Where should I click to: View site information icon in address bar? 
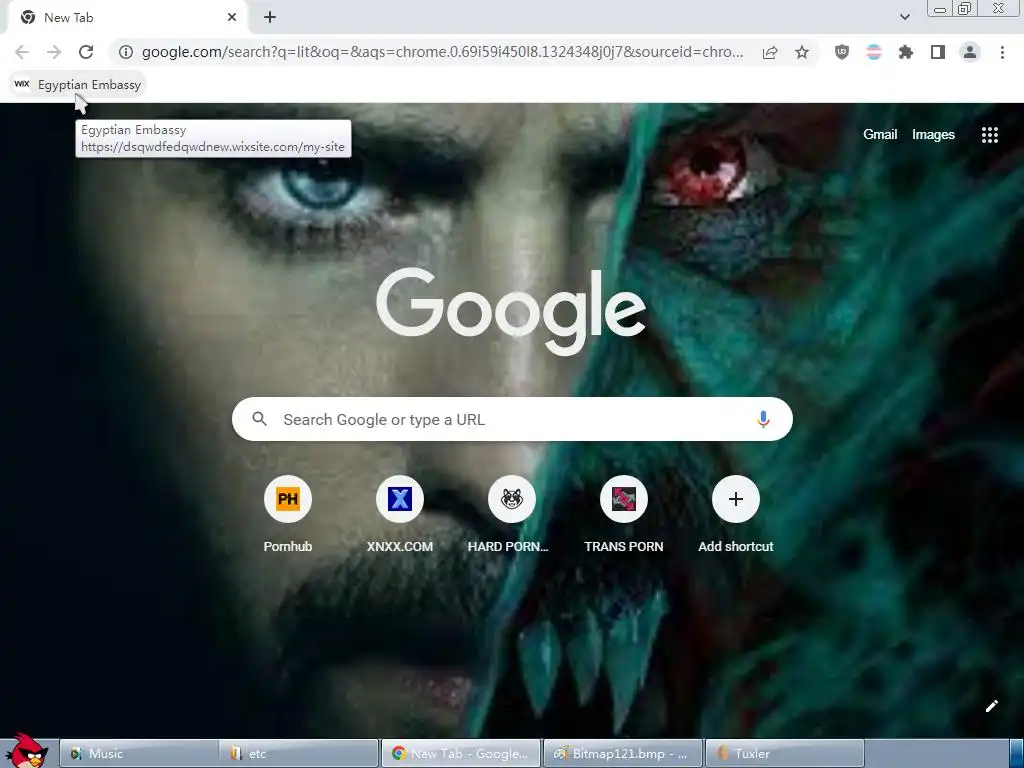(126, 52)
